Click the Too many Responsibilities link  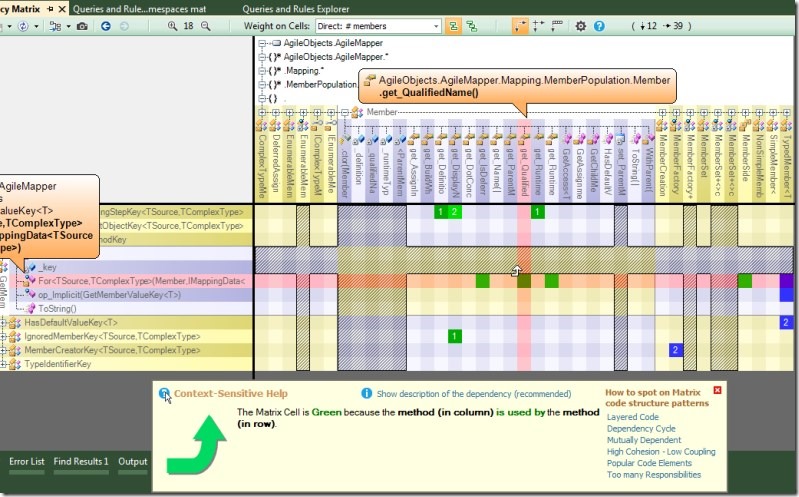pyautogui.click(x=653, y=475)
